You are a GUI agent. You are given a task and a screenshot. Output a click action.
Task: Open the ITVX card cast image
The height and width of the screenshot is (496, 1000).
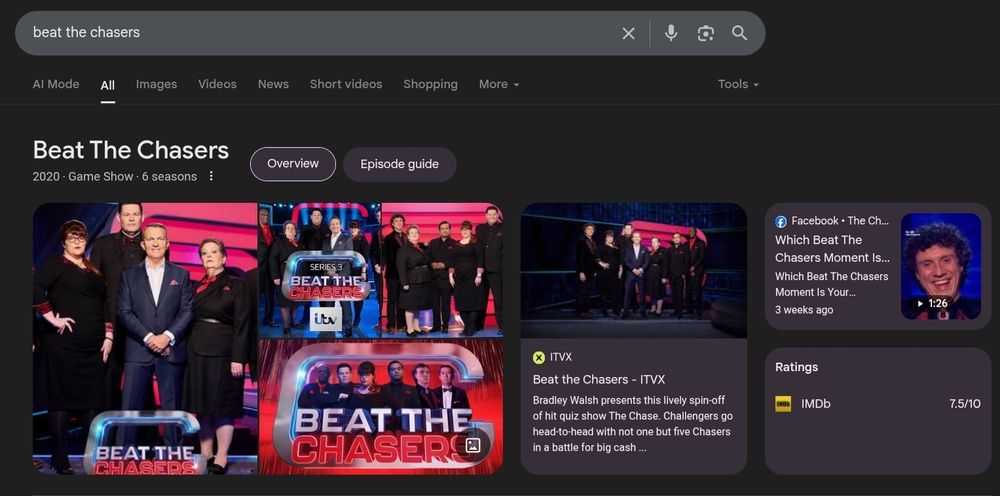pyautogui.click(x=634, y=270)
